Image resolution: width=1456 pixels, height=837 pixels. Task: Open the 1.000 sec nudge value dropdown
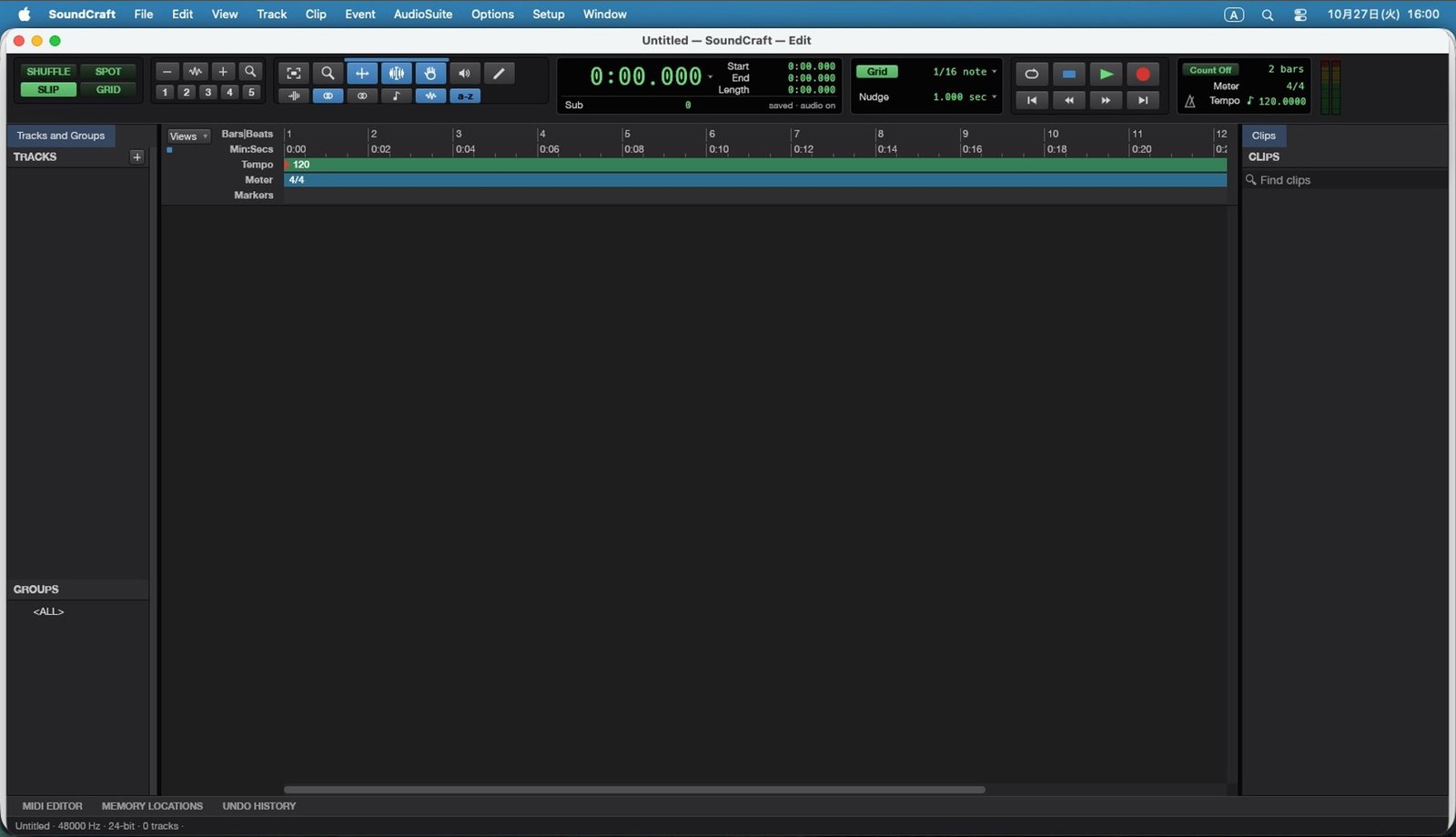964,96
